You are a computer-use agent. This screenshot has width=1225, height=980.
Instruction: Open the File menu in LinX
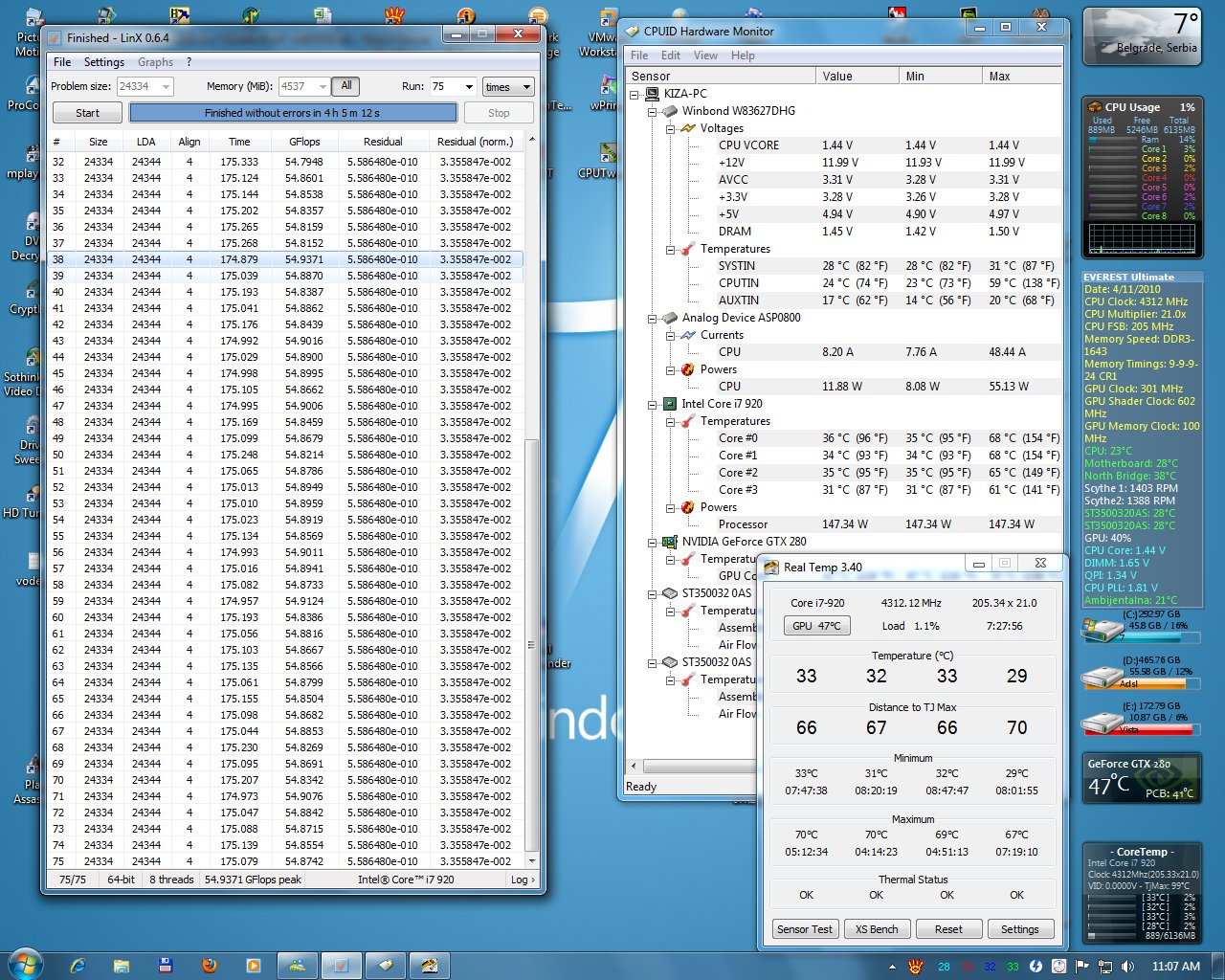[62, 62]
